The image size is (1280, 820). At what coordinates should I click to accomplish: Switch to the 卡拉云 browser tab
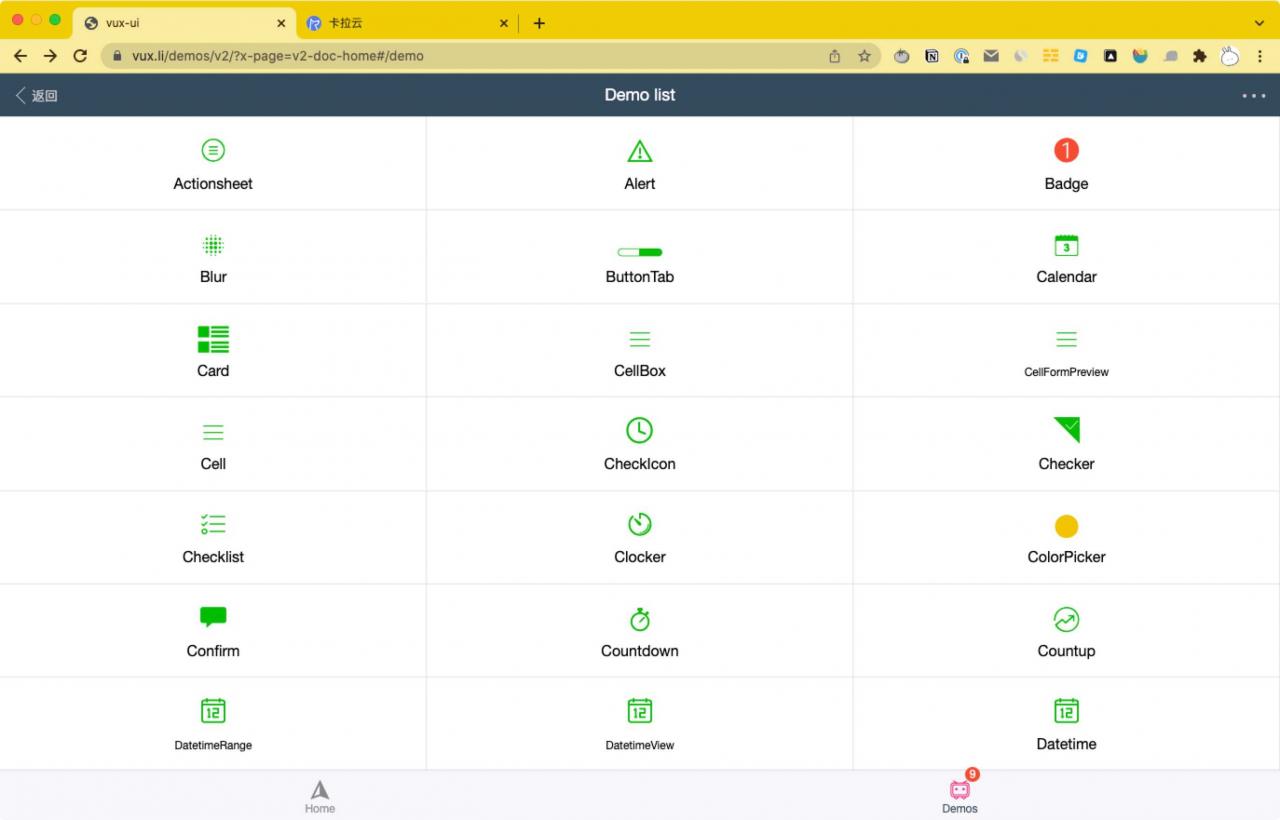point(400,23)
